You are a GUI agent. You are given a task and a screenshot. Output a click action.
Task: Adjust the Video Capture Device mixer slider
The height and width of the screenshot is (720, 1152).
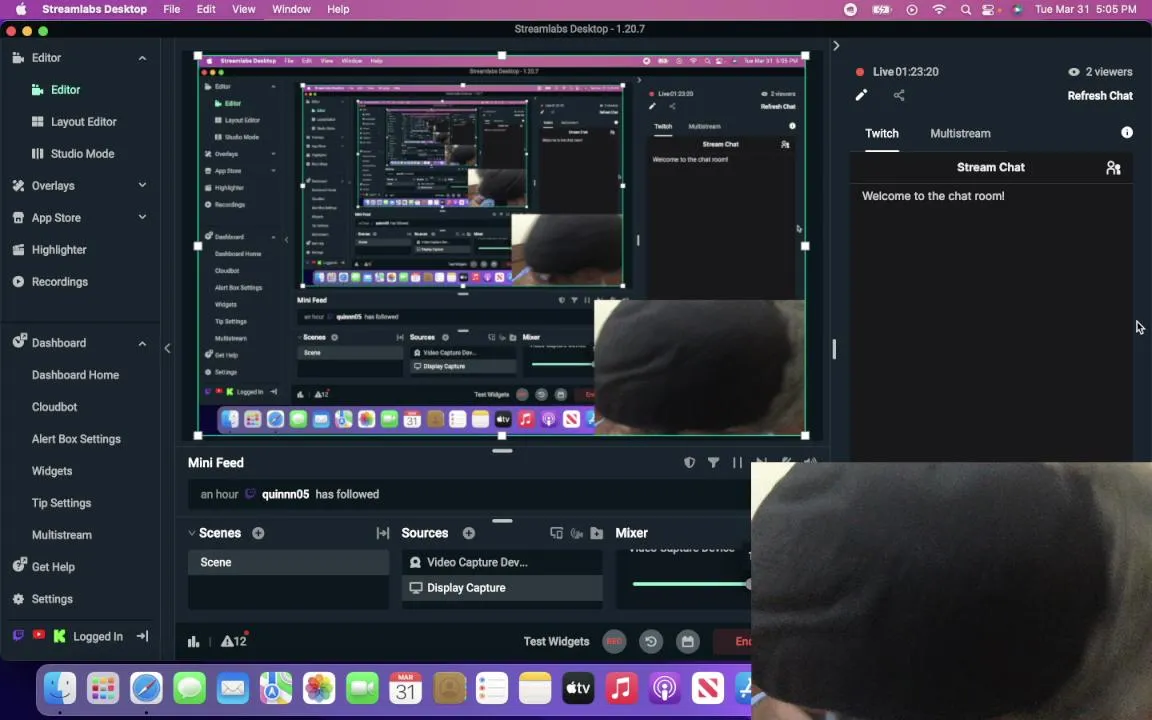coord(691,584)
